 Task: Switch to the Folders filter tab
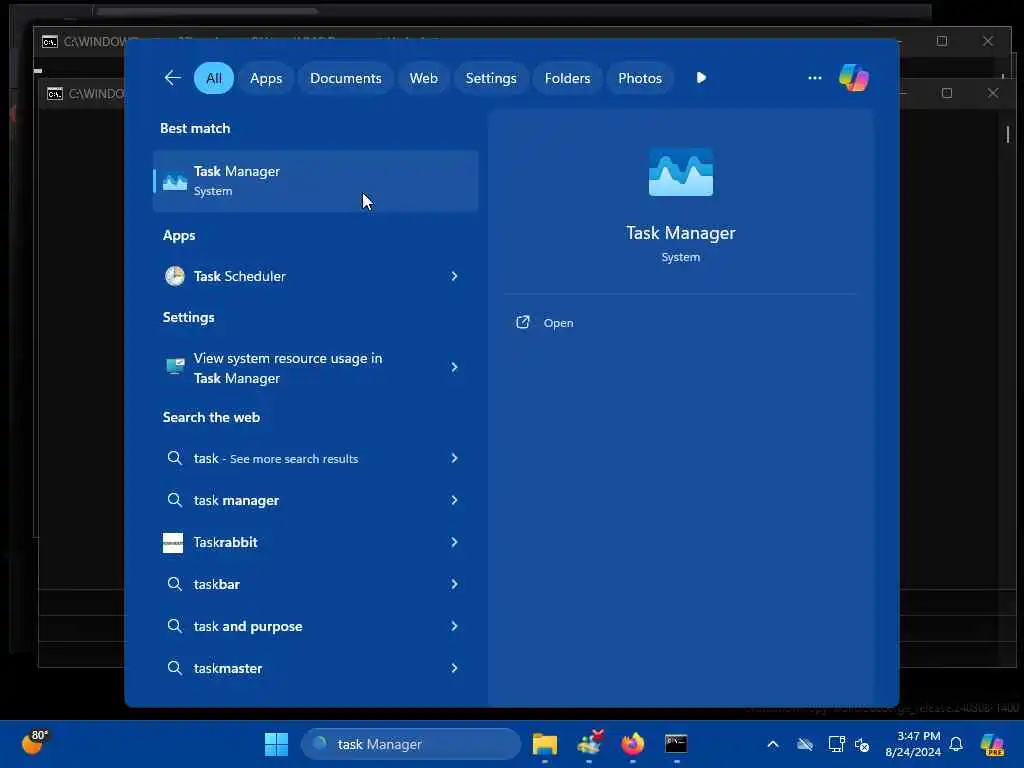[567, 78]
